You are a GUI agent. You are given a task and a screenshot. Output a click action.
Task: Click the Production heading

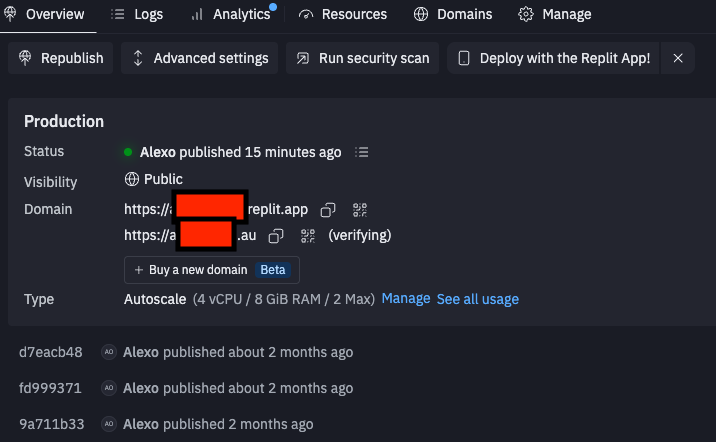pos(64,121)
